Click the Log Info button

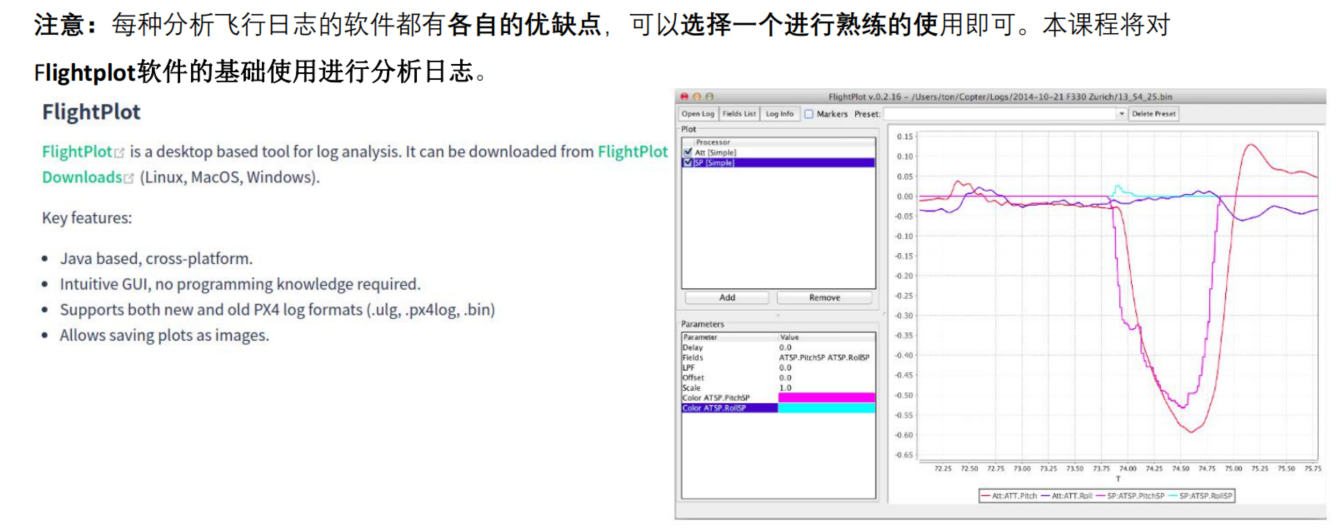(x=780, y=114)
